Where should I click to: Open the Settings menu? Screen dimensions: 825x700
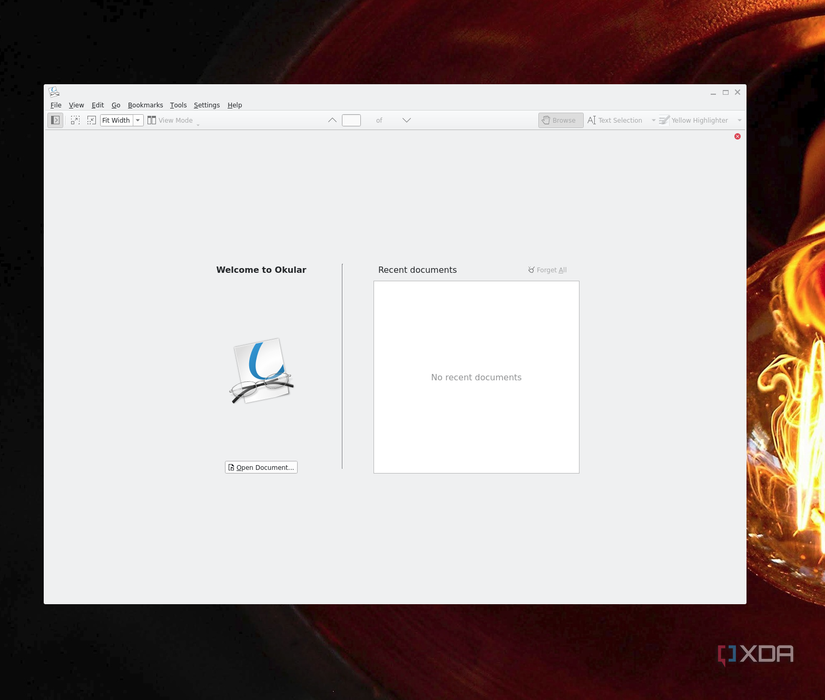tap(206, 105)
